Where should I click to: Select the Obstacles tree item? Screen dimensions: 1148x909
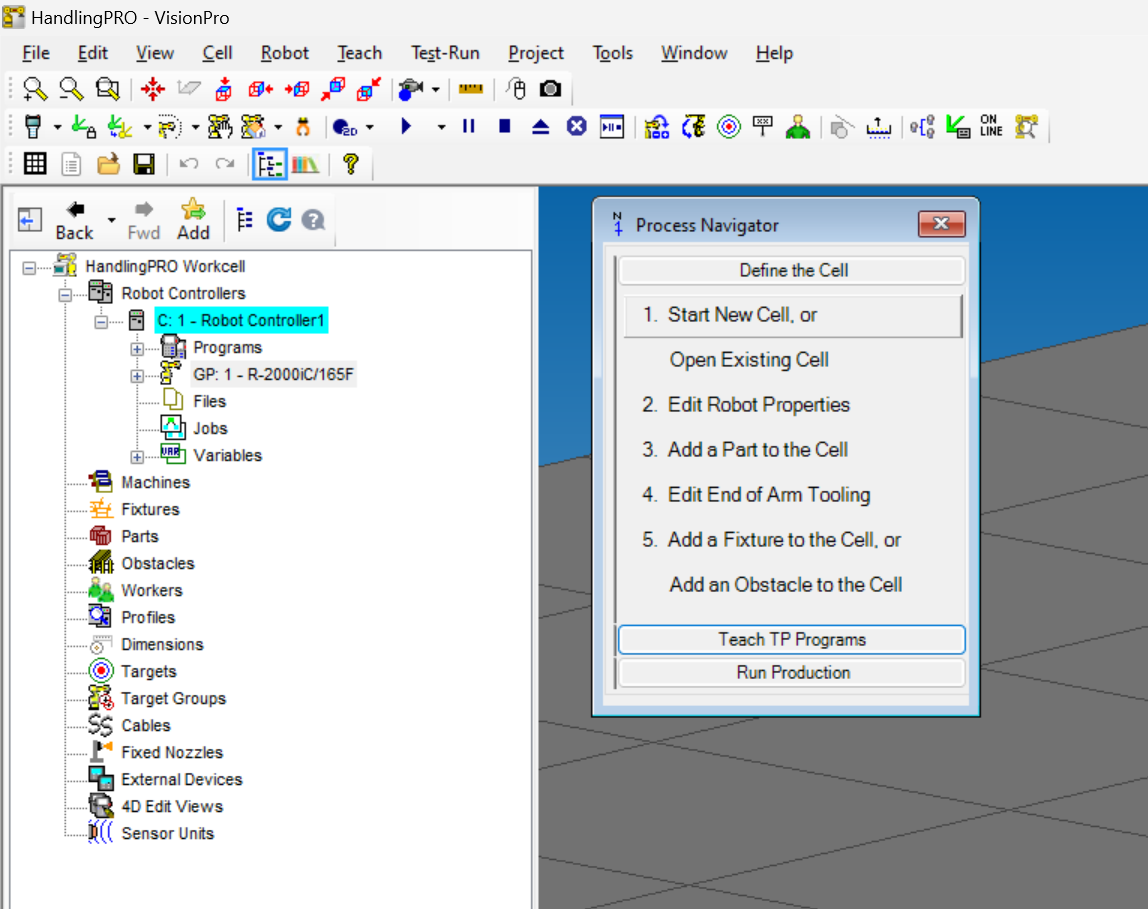click(158, 564)
